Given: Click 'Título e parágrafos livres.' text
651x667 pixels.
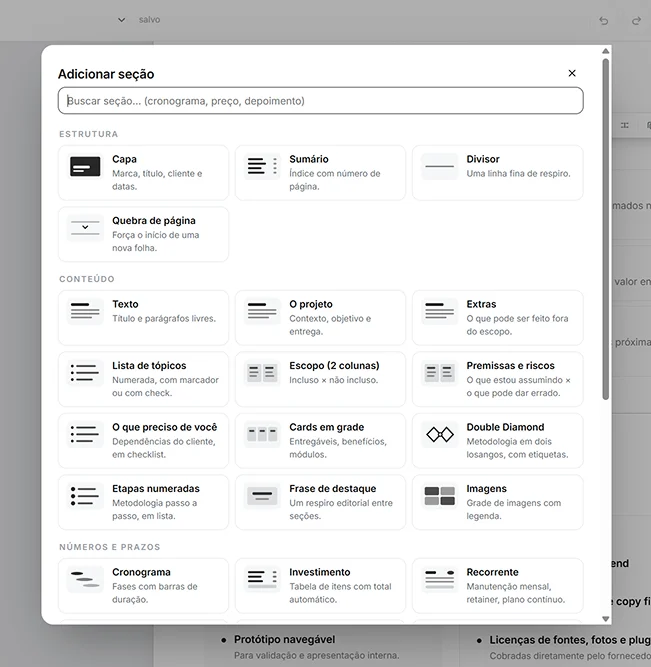Looking at the screenshot, I should coord(164,319).
